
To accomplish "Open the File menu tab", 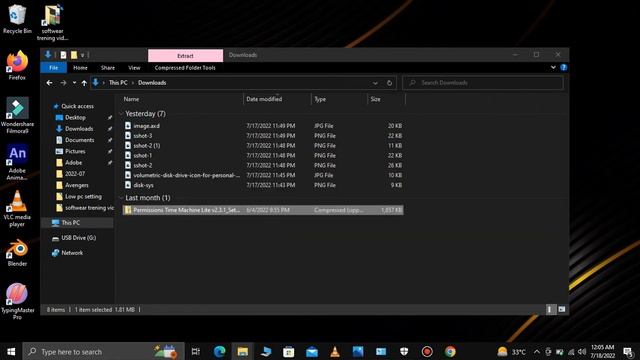I will 53,68.
